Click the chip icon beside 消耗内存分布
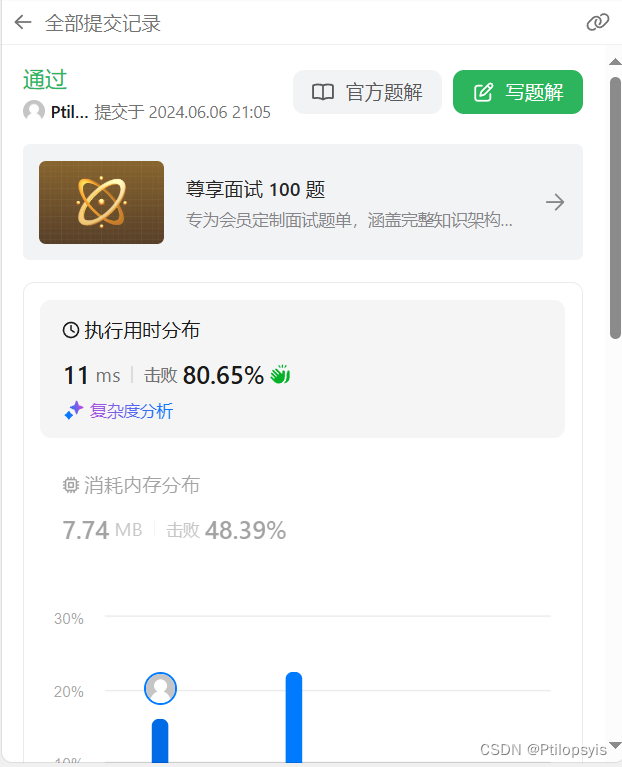This screenshot has width=622, height=767. (x=71, y=485)
